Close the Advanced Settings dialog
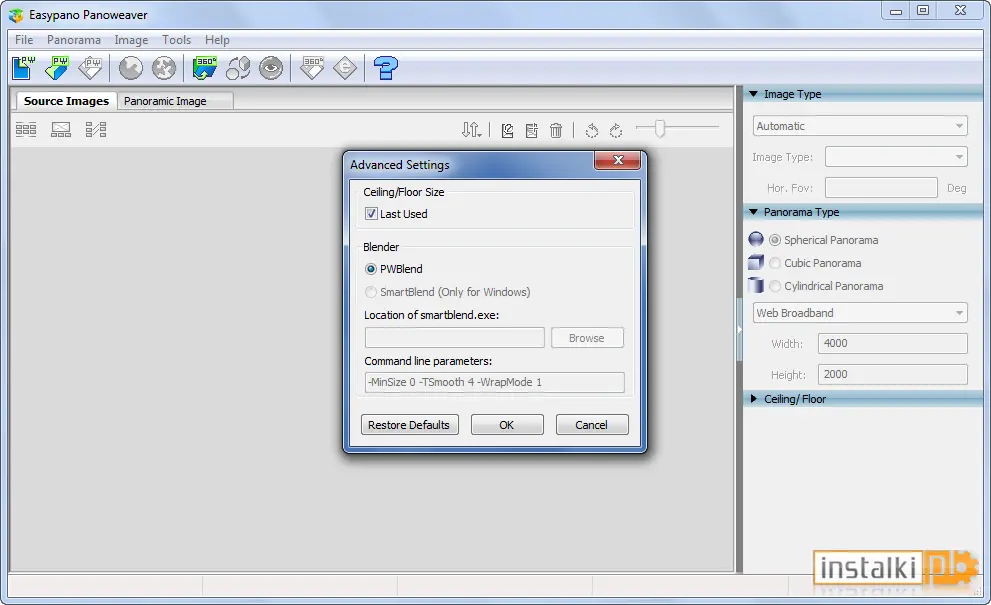This screenshot has width=991, height=605. (617, 161)
